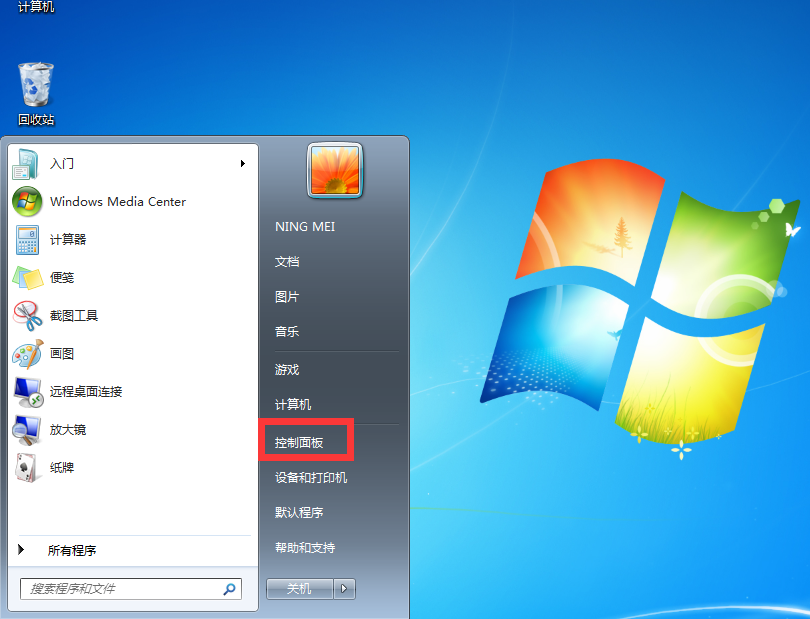Open Remote Desktop Connection (远程桌面连接) icon
The image size is (810, 619).
(27, 391)
